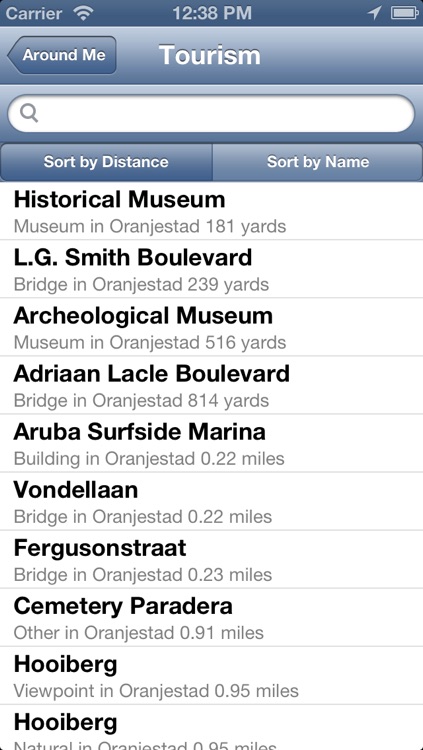Open Fergusonstraat list item
The image size is (423, 750).
click(212, 559)
